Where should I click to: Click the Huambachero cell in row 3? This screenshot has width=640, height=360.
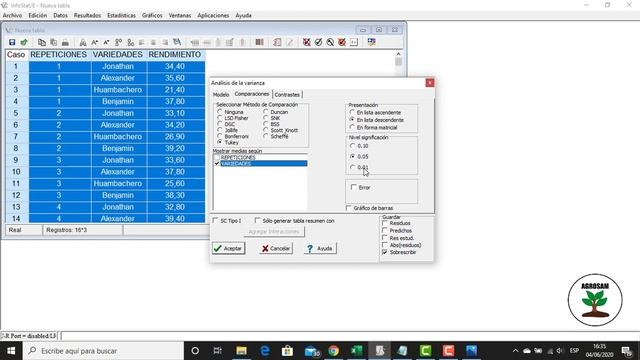pos(118,90)
